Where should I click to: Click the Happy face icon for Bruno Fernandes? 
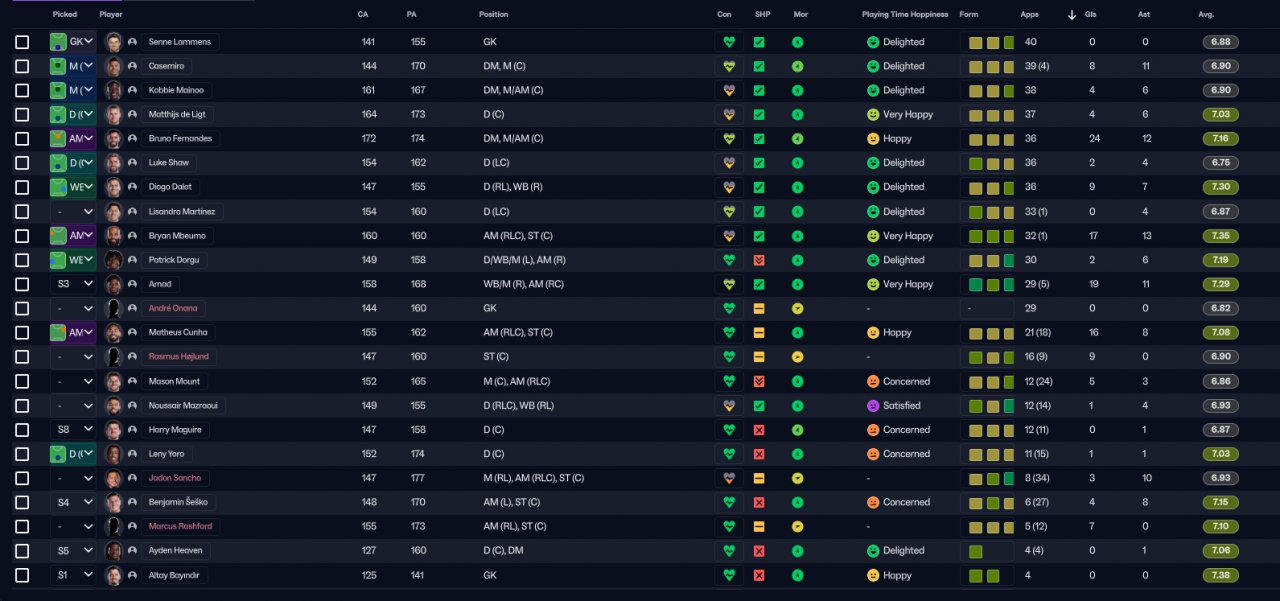pyautogui.click(x=873, y=139)
